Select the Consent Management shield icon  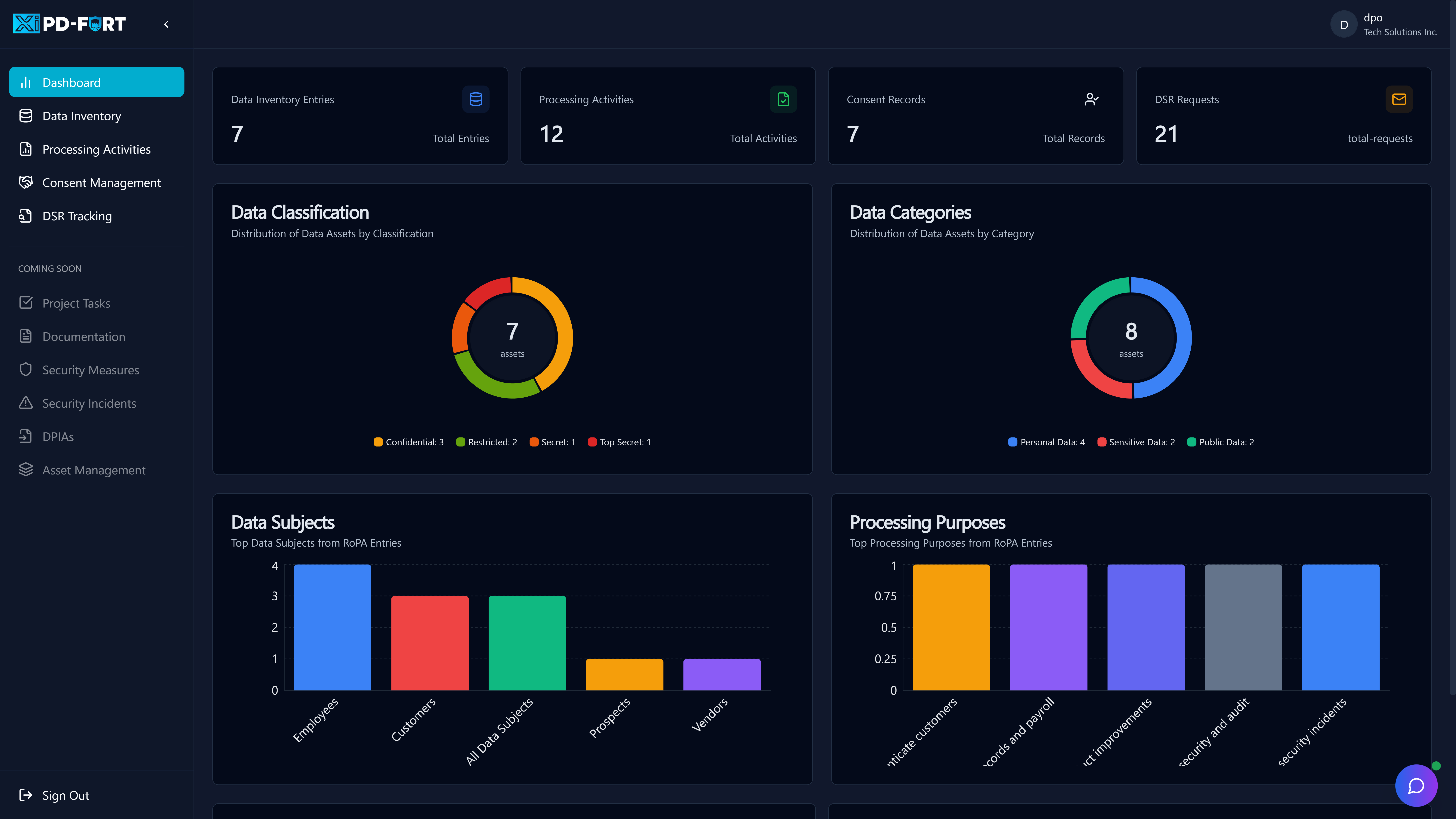(26, 182)
